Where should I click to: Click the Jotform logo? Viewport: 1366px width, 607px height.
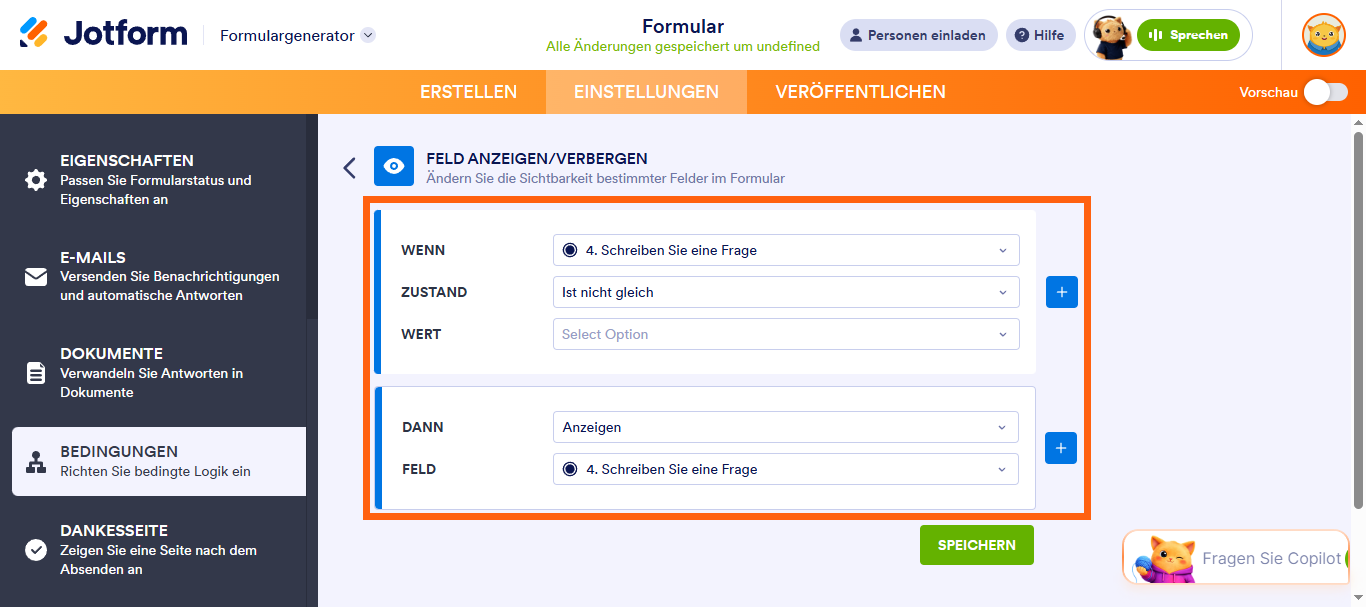pyautogui.click(x=103, y=34)
